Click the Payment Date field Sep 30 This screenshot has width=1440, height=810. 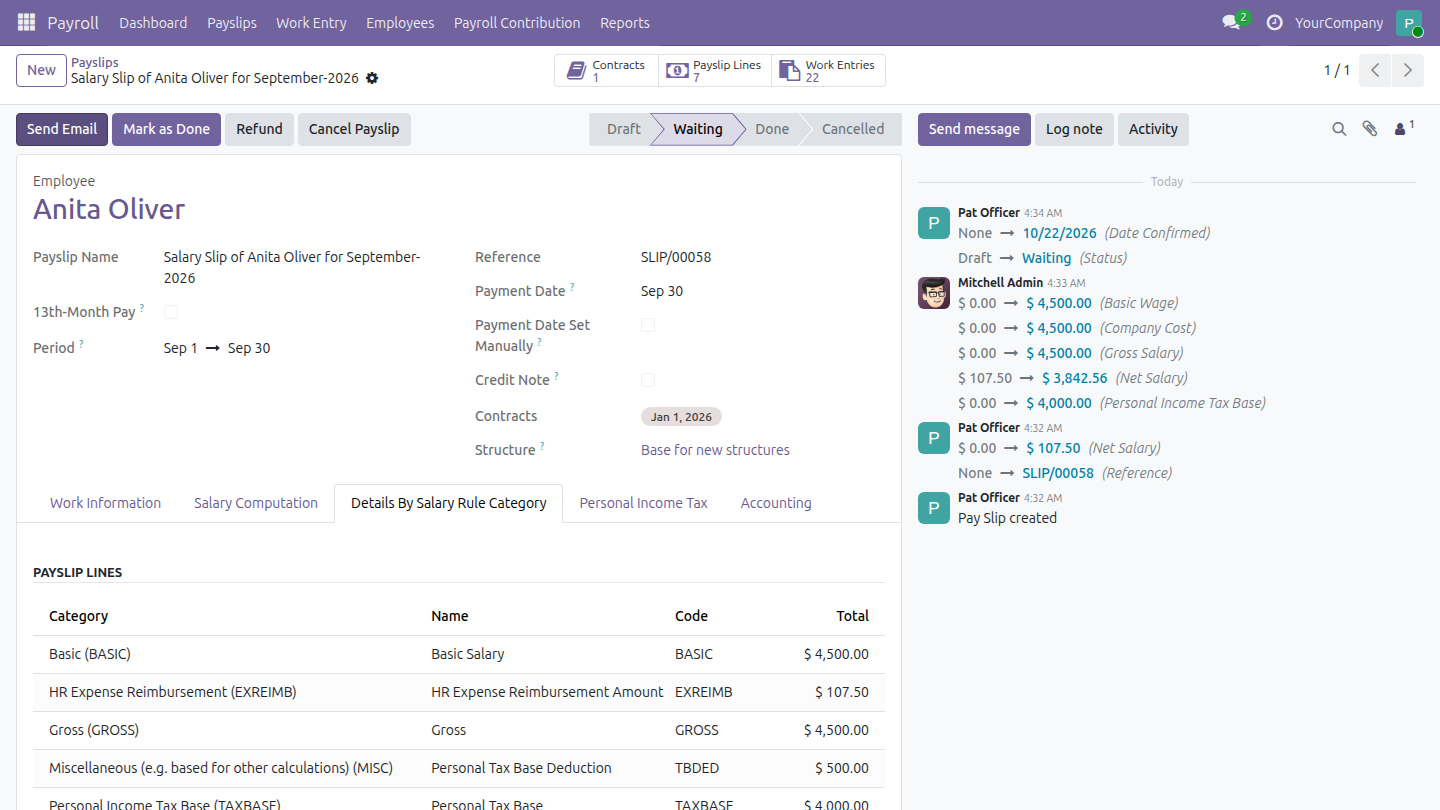pyautogui.click(x=662, y=291)
